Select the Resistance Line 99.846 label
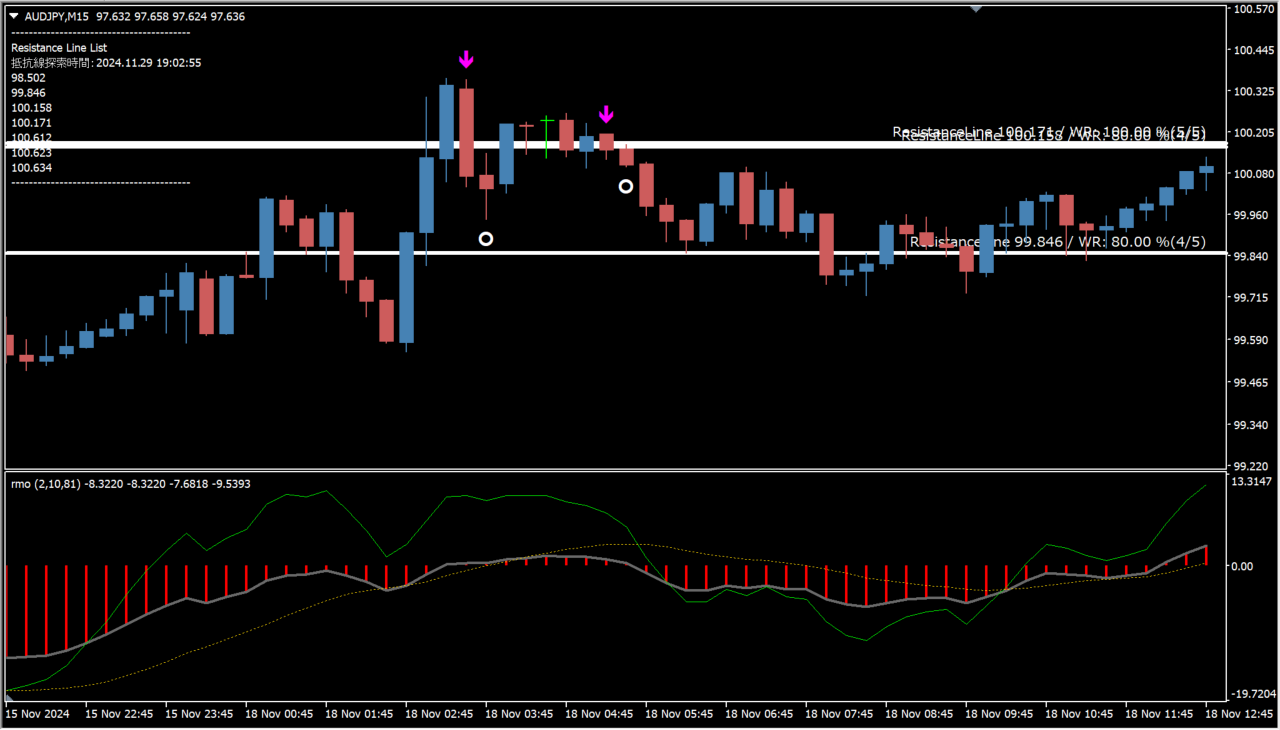This screenshot has width=1280, height=730. tap(1057, 242)
